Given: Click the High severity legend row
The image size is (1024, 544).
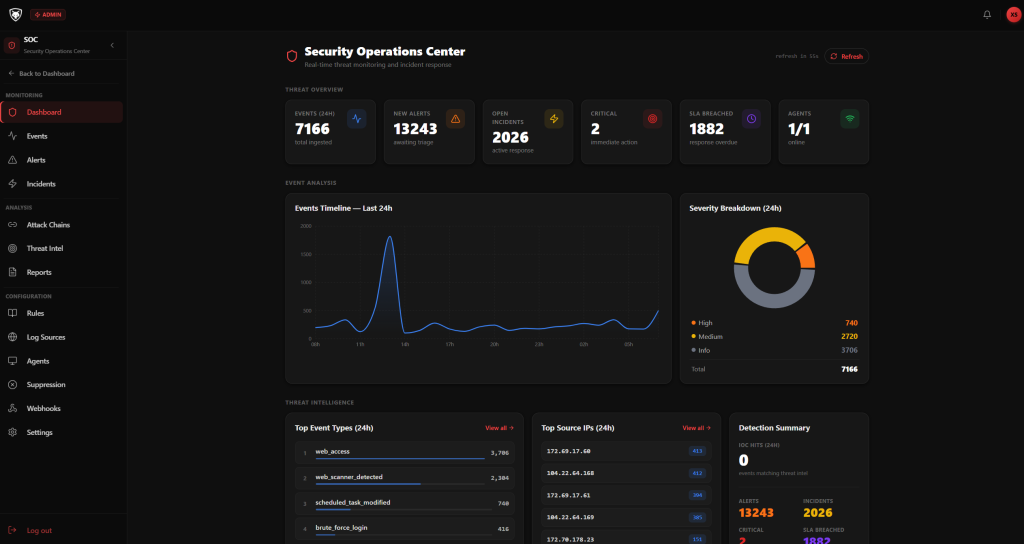Looking at the screenshot, I should pyautogui.click(x=775, y=323).
